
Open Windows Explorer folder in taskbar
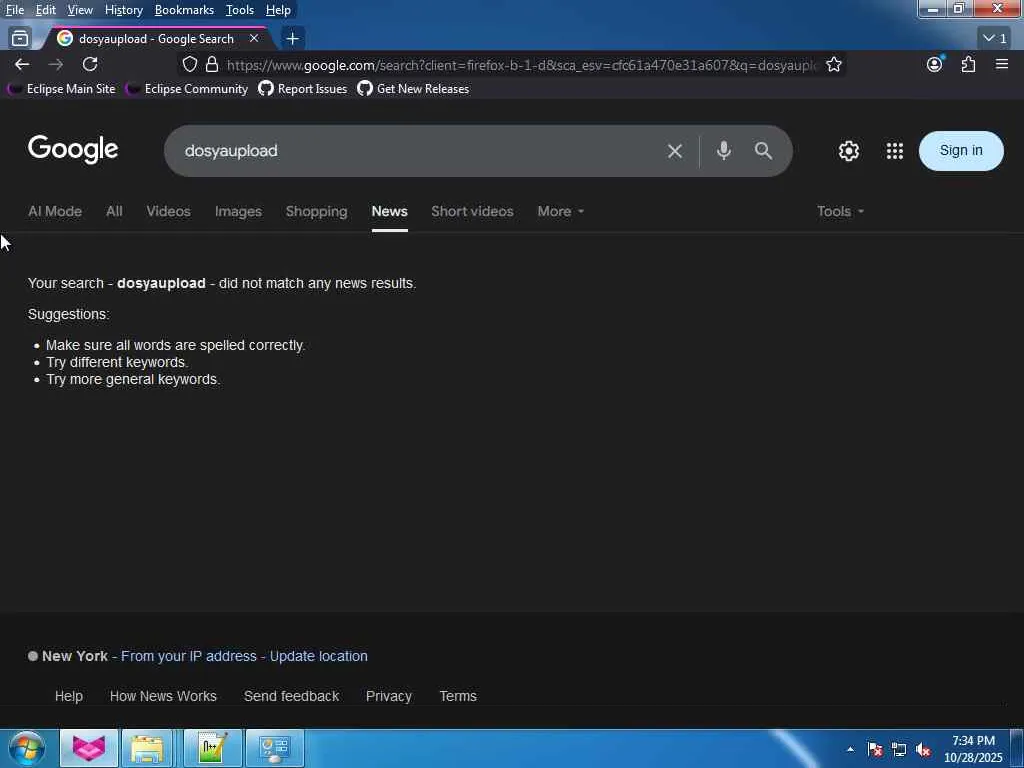coord(147,748)
